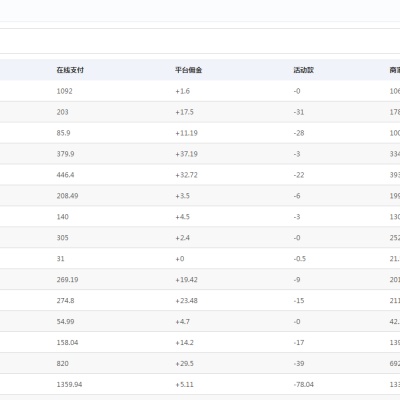The image size is (400, 400).
Task: Select the +14.2 commission cell
Action: [184, 343]
